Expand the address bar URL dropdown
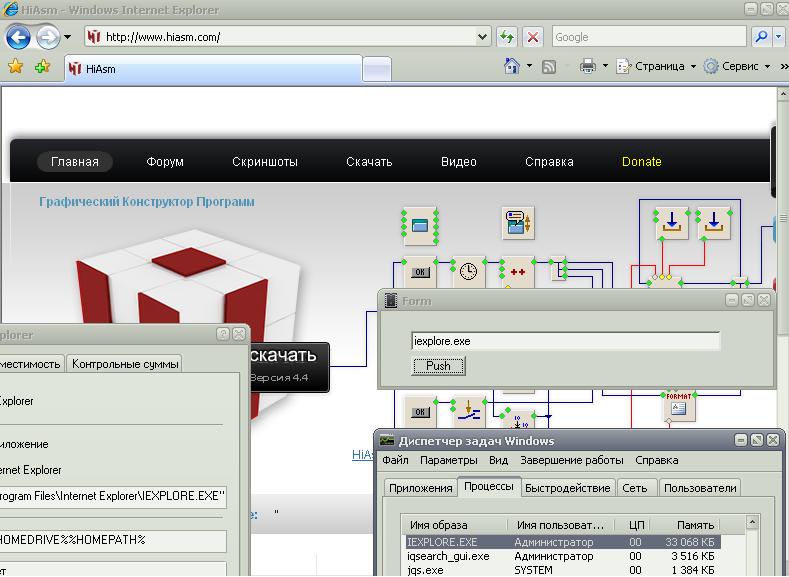789x577 pixels. point(483,37)
